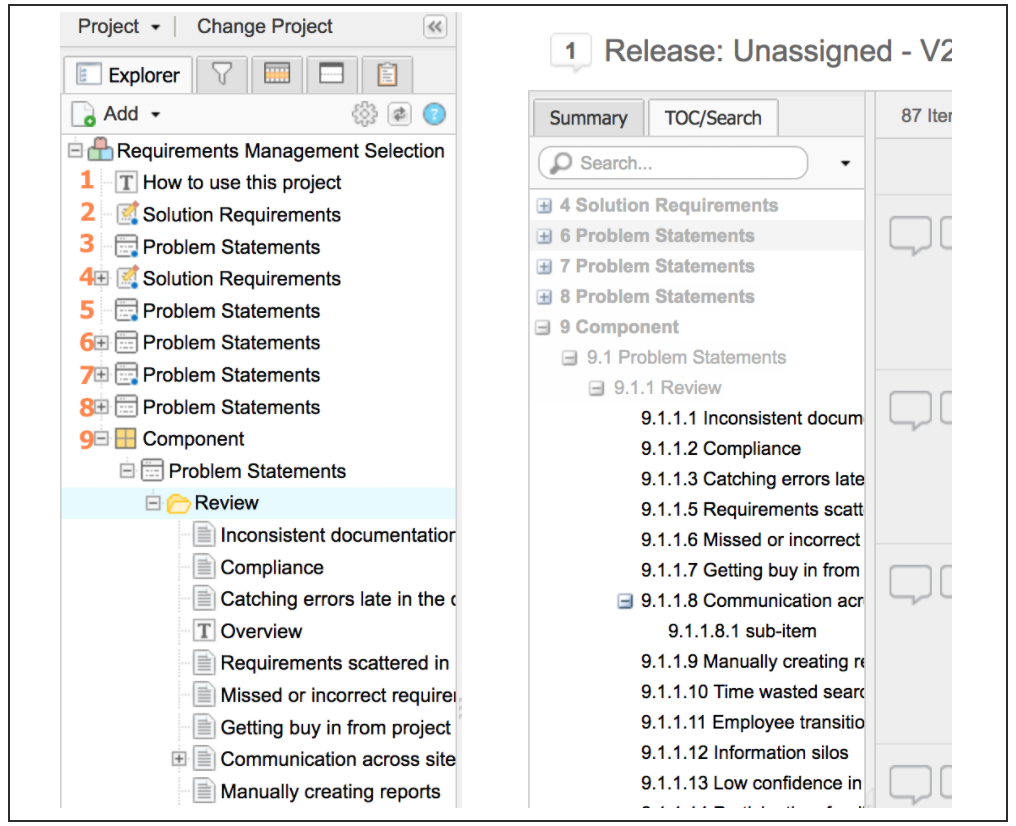The height and width of the screenshot is (826, 1016).
Task: Click the refresh explorer tree icon
Action: click(x=399, y=115)
